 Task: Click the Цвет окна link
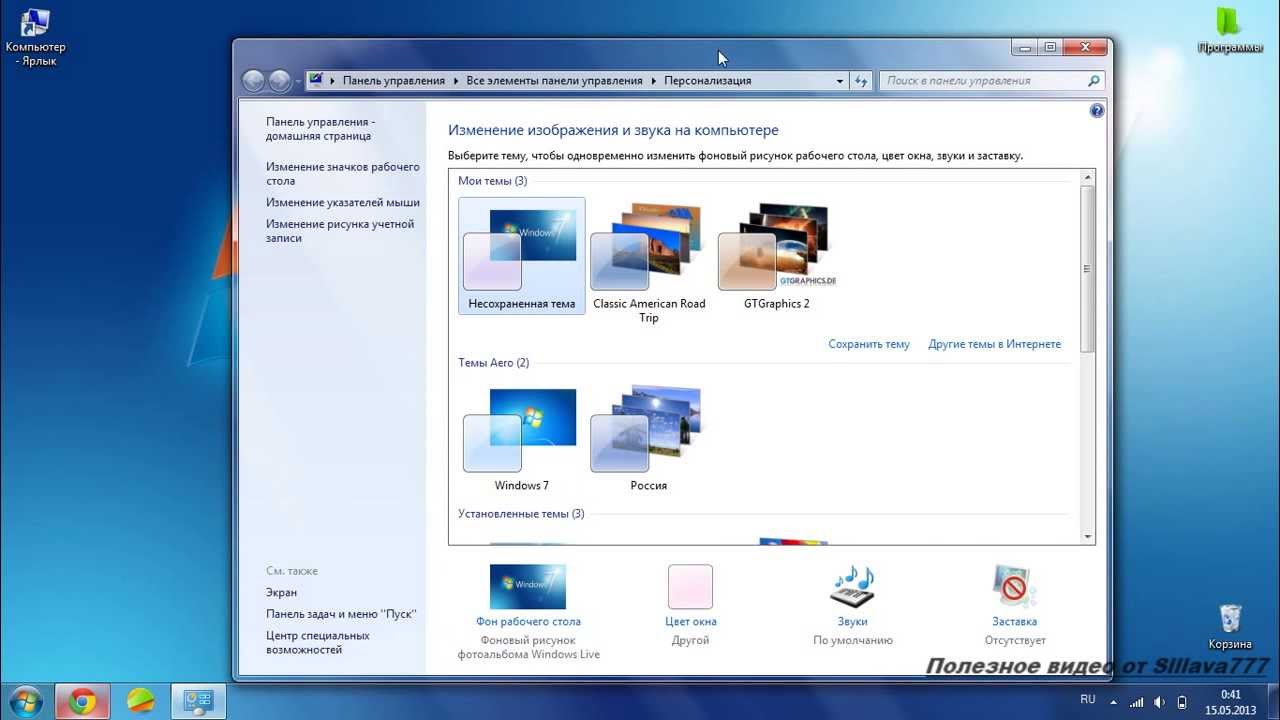tap(690, 621)
